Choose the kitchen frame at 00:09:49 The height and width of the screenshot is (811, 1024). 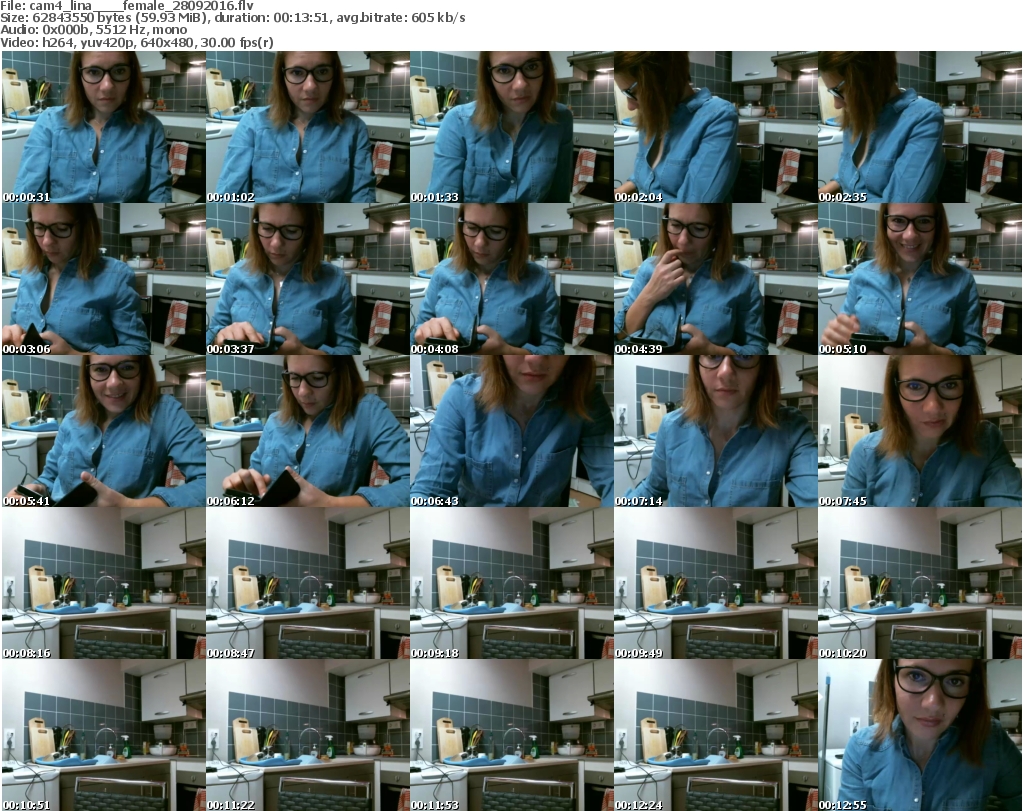click(716, 583)
